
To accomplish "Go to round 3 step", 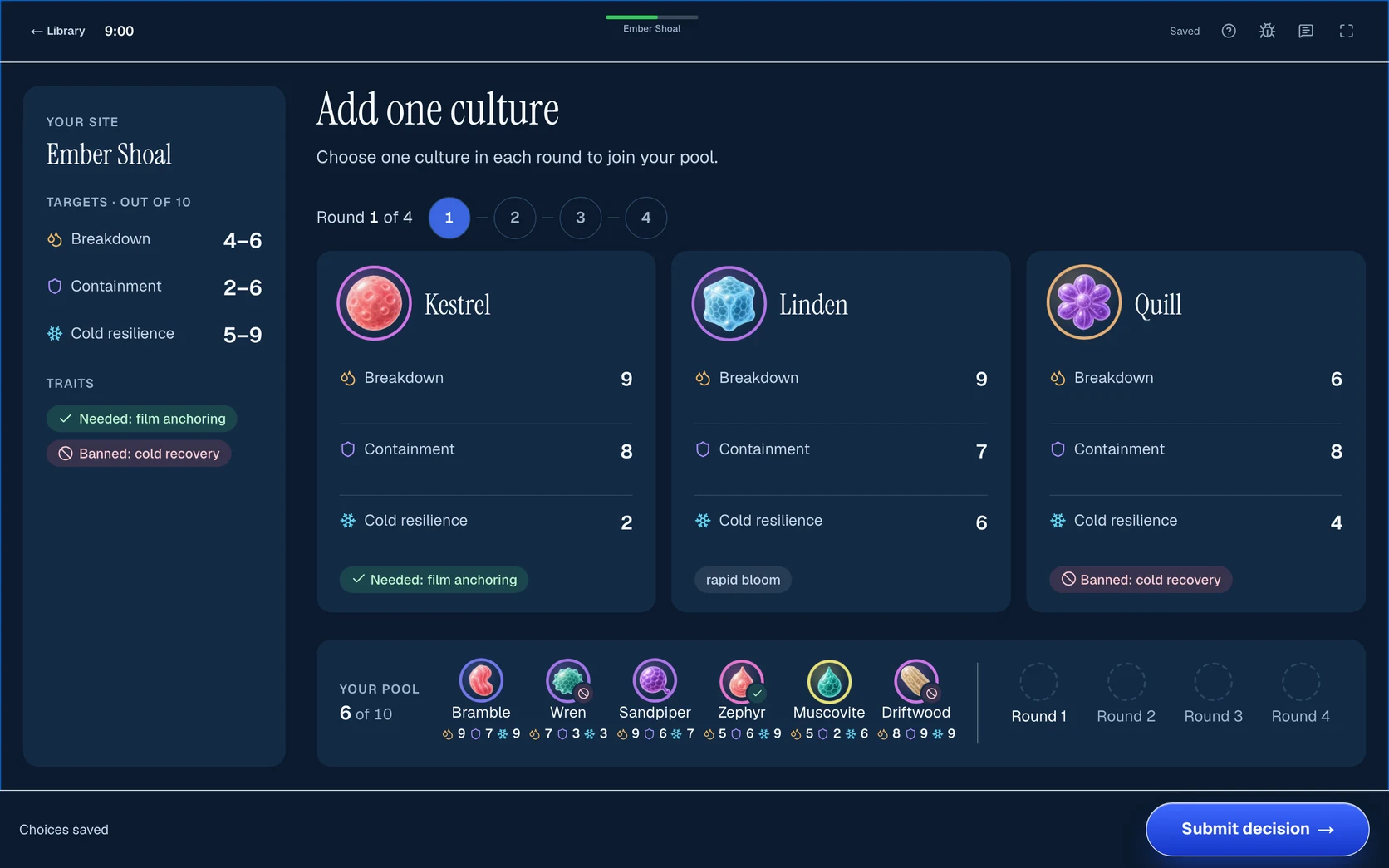I will (581, 218).
